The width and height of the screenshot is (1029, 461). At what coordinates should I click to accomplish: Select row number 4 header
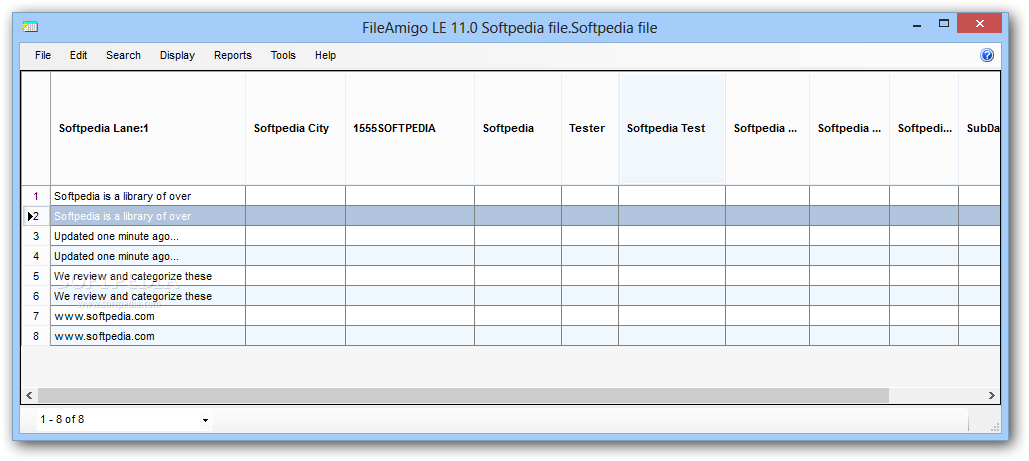tap(36, 256)
